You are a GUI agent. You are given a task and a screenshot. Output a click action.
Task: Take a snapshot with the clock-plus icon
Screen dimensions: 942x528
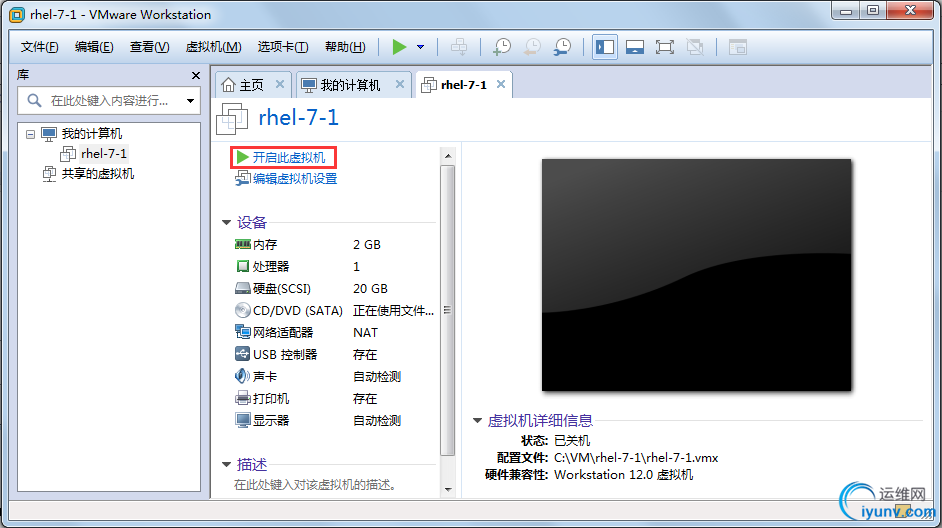click(501, 47)
